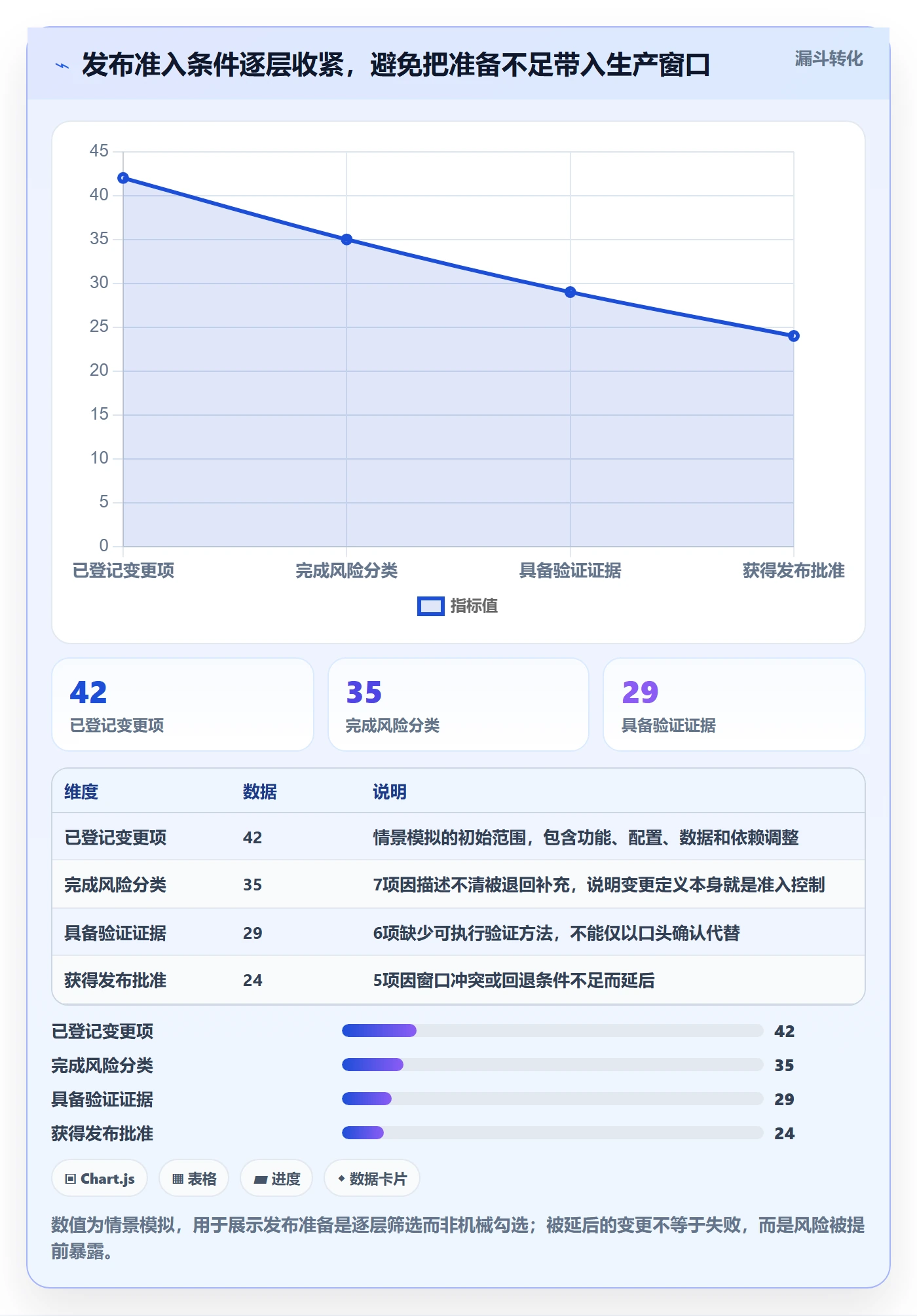Click the 数据 column header
917x1316 pixels.
tap(259, 792)
